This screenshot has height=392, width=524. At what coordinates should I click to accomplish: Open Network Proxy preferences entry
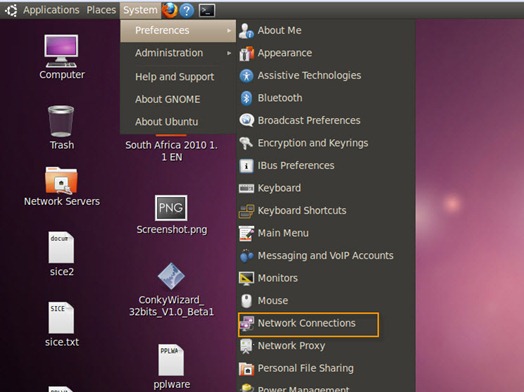(326, 346)
